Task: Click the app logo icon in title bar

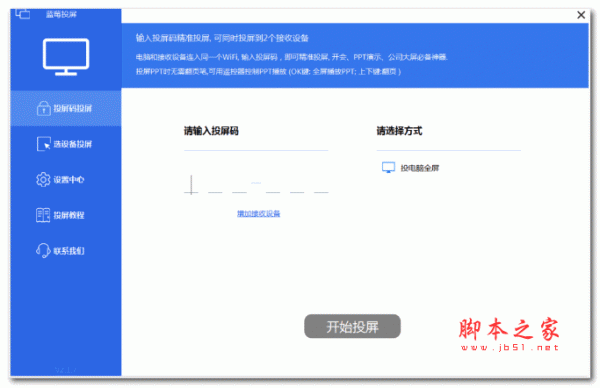Action: point(23,14)
